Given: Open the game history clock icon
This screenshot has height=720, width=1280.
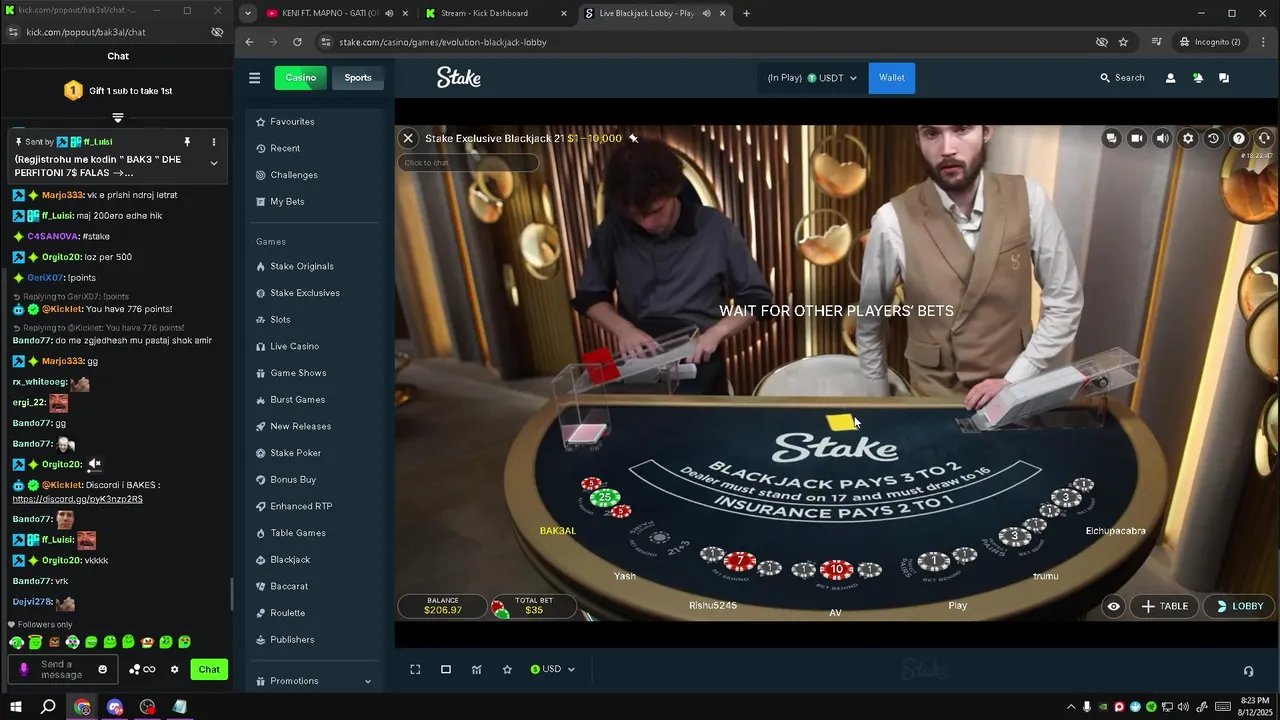Looking at the screenshot, I should point(1213,139).
